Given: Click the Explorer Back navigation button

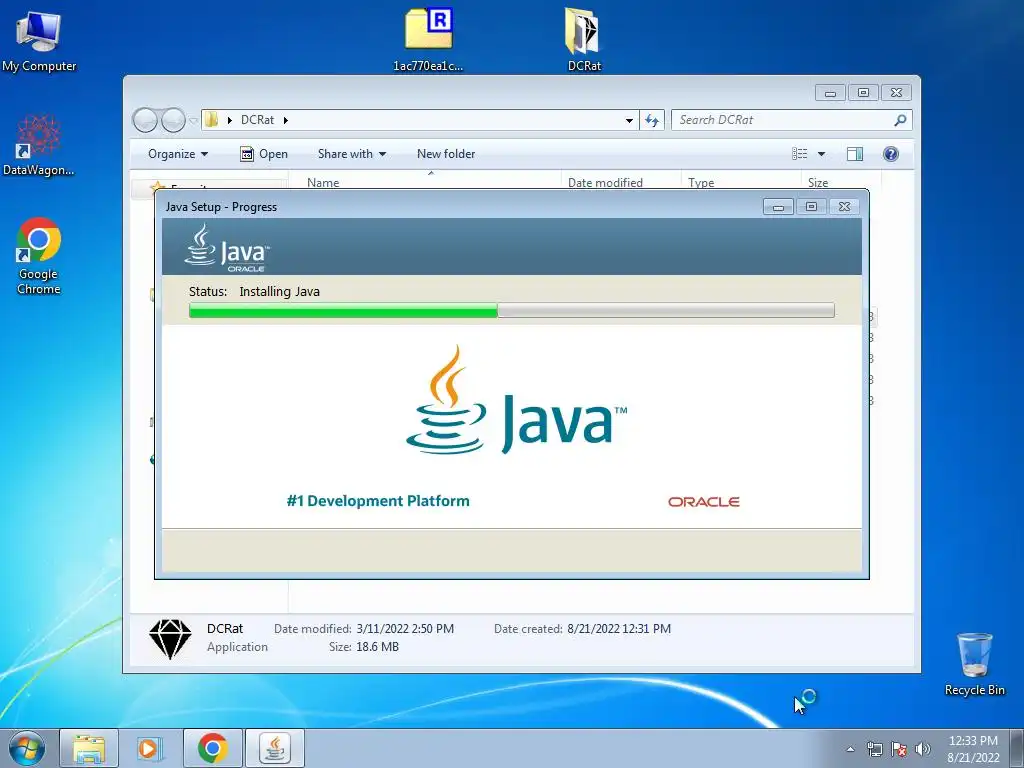Looking at the screenshot, I should [145, 120].
